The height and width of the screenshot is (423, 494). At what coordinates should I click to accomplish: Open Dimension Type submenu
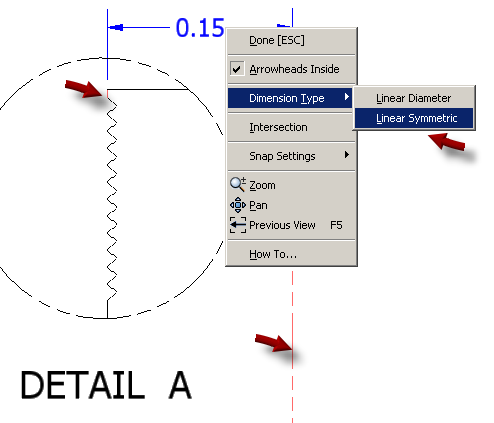(x=290, y=98)
